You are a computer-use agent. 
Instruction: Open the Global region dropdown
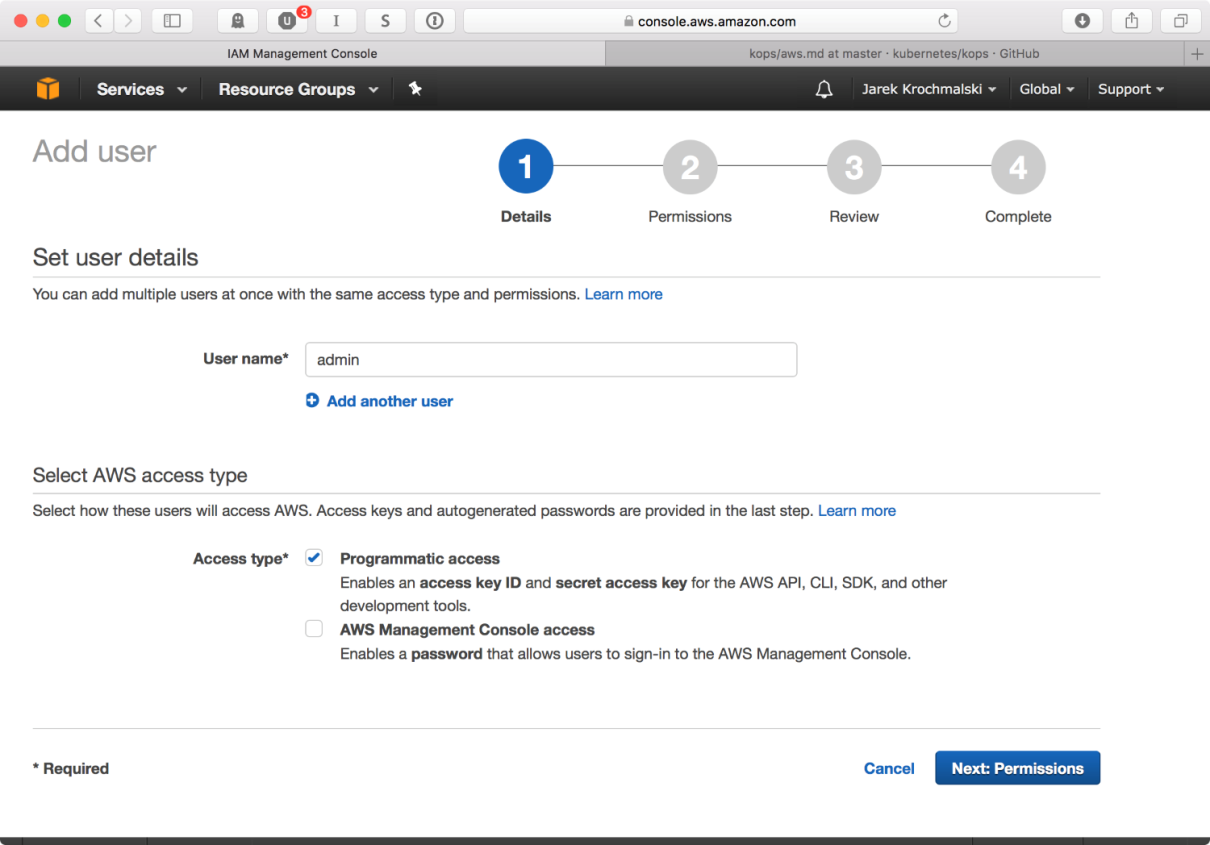click(x=1047, y=89)
